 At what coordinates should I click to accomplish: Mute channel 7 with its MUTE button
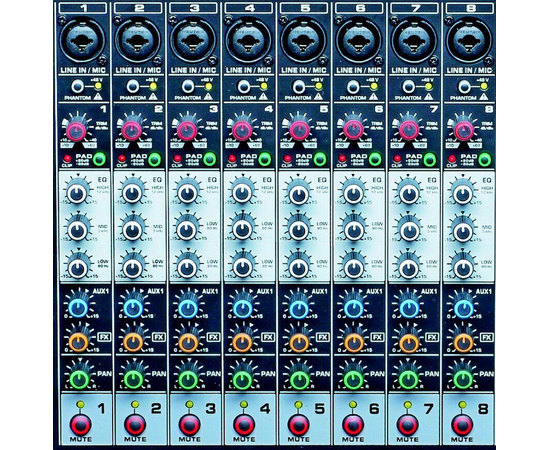click(408, 425)
